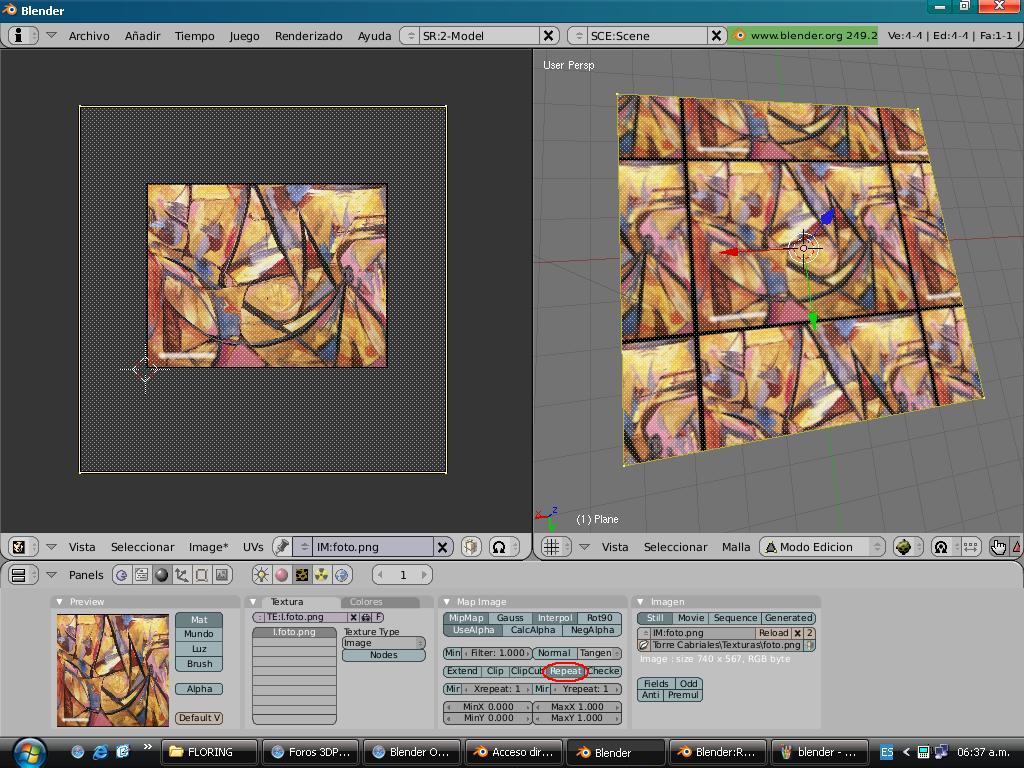
Task: Open the Lamp buttons sun icon
Action: 261,575
